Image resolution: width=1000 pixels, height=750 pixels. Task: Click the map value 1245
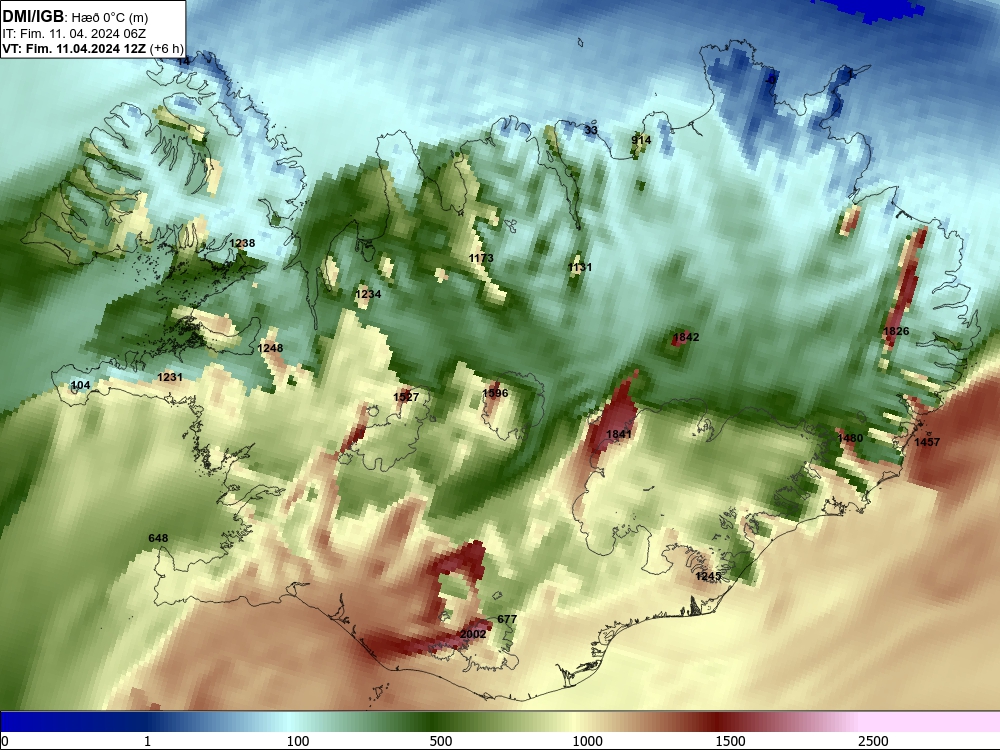pos(708,577)
